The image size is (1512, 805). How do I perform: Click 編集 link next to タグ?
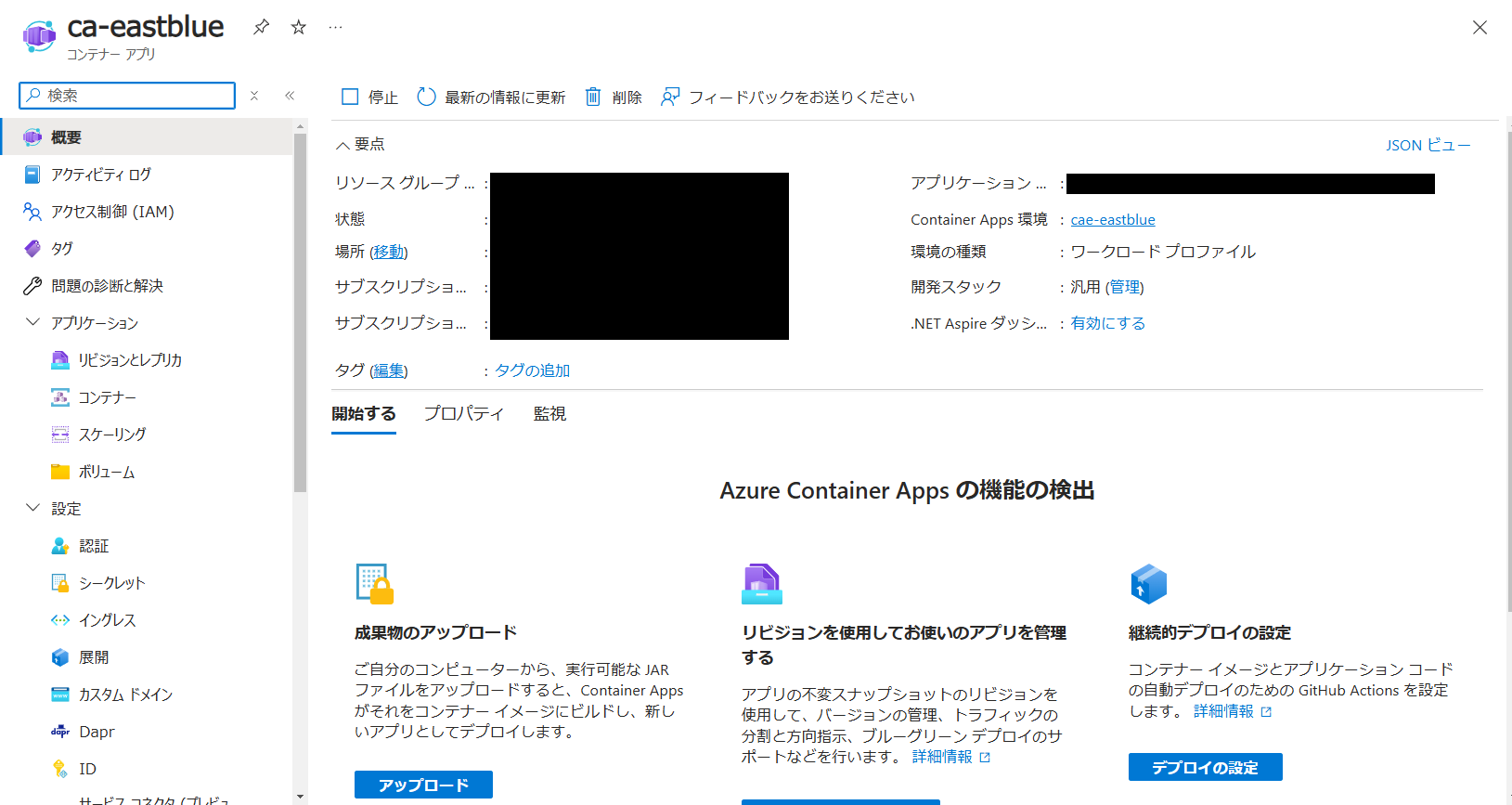[x=389, y=370]
